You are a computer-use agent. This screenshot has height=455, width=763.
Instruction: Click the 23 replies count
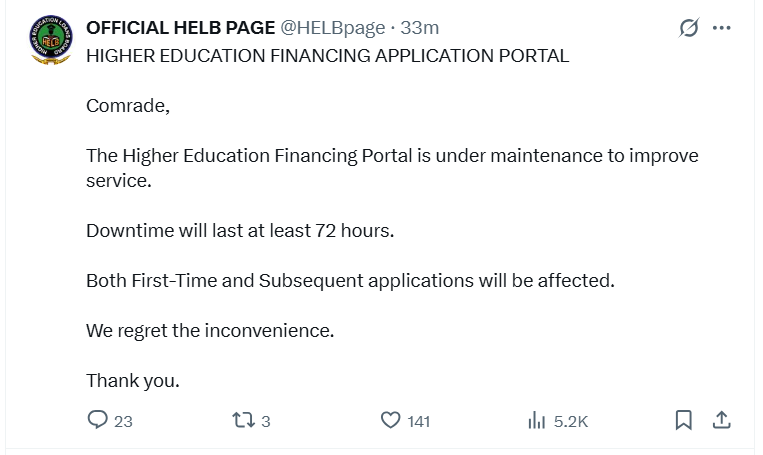(x=123, y=421)
